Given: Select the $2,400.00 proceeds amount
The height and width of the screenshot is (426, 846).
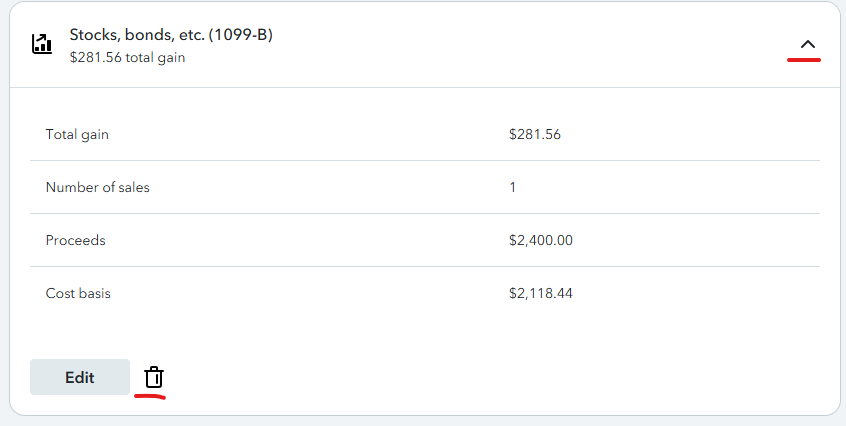Looking at the screenshot, I should pos(540,240).
